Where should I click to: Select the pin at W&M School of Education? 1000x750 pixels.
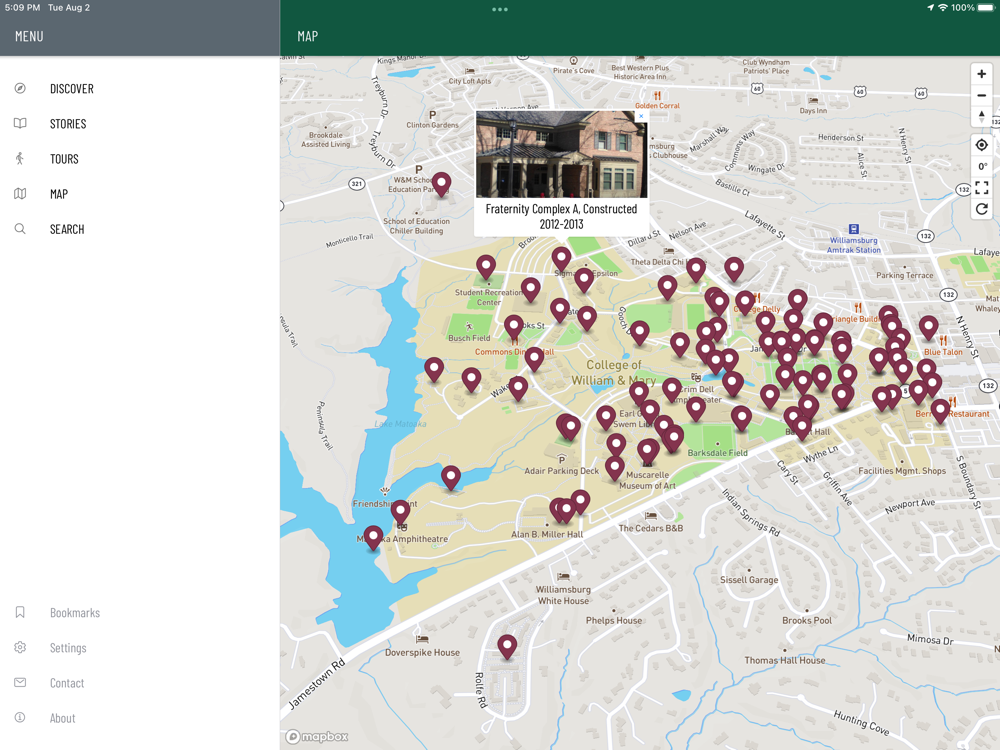click(x=441, y=184)
